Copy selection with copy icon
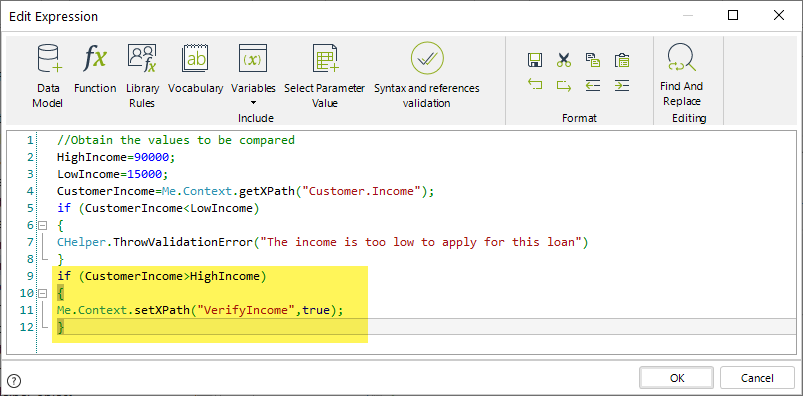Image resolution: width=803 pixels, height=396 pixels. click(x=593, y=60)
